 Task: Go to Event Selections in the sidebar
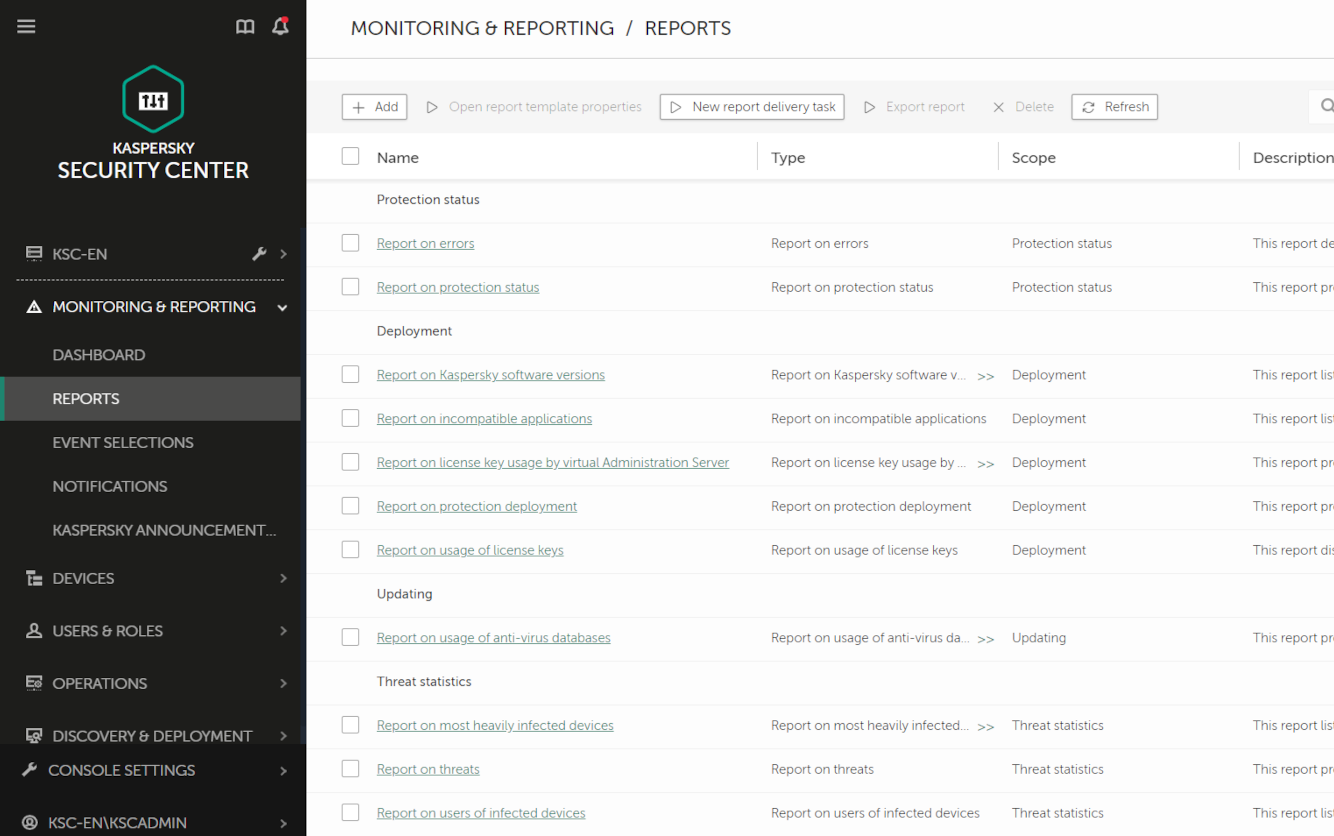[x=123, y=442]
